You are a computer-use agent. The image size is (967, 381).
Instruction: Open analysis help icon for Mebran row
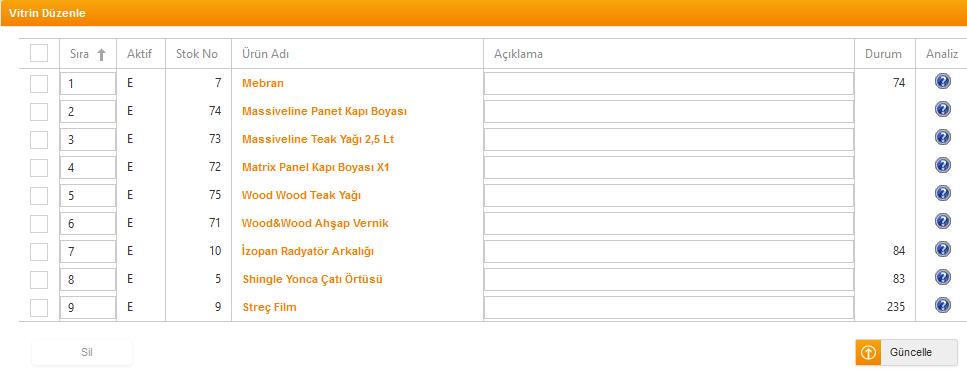tap(942, 81)
